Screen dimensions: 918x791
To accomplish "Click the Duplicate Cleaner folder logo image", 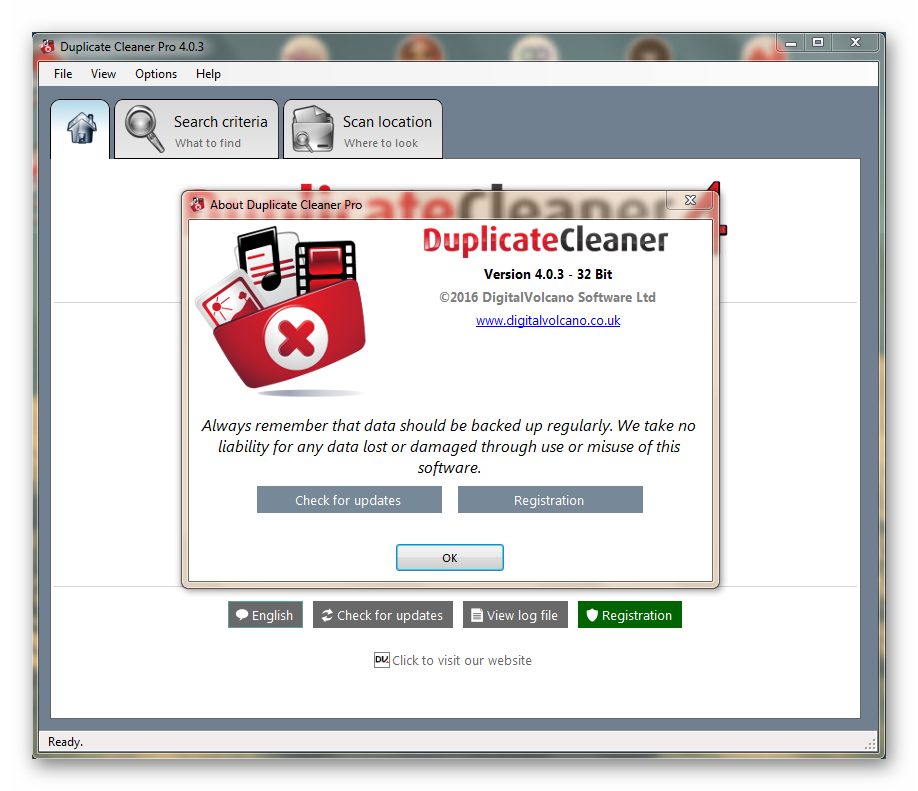I will (x=282, y=309).
